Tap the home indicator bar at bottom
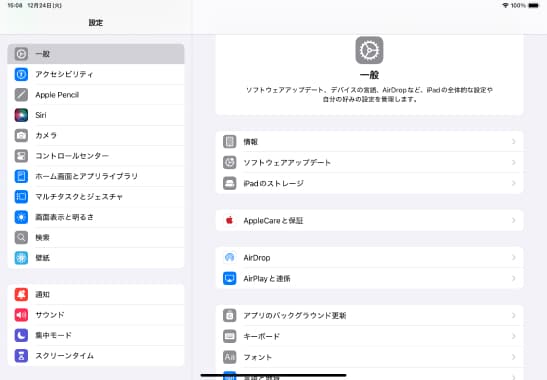 [x=274, y=375]
